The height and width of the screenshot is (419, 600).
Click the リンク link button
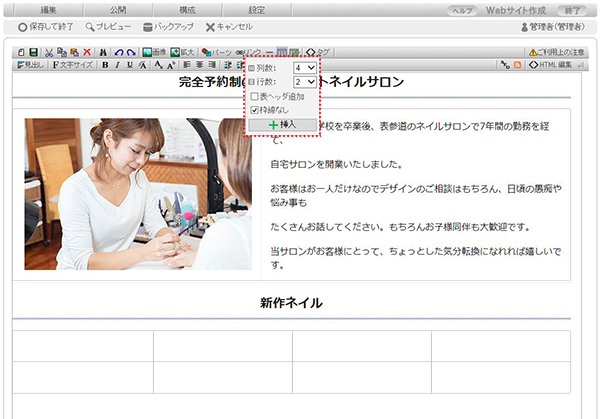point(248,52)
